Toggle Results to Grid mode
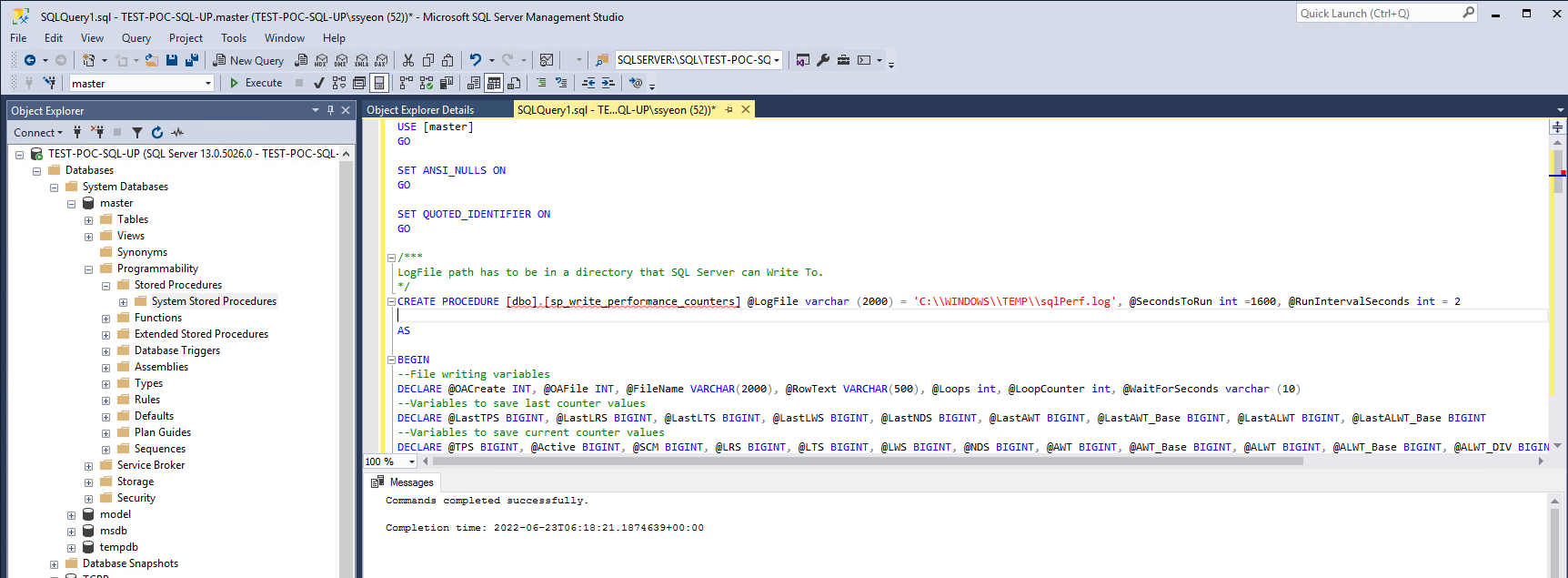Viewport: 1568px width, 578px height. click(x=494, y=83)
